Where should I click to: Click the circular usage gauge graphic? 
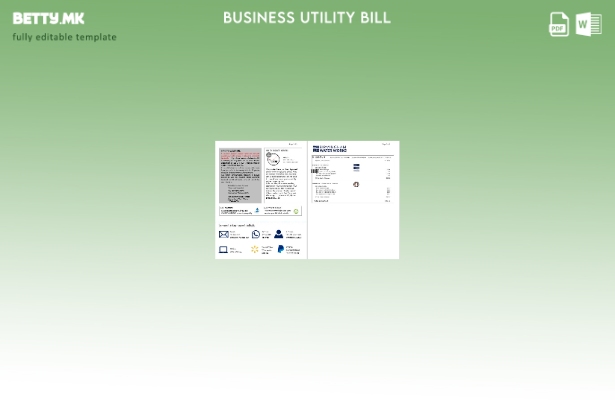tap(273, 159)
